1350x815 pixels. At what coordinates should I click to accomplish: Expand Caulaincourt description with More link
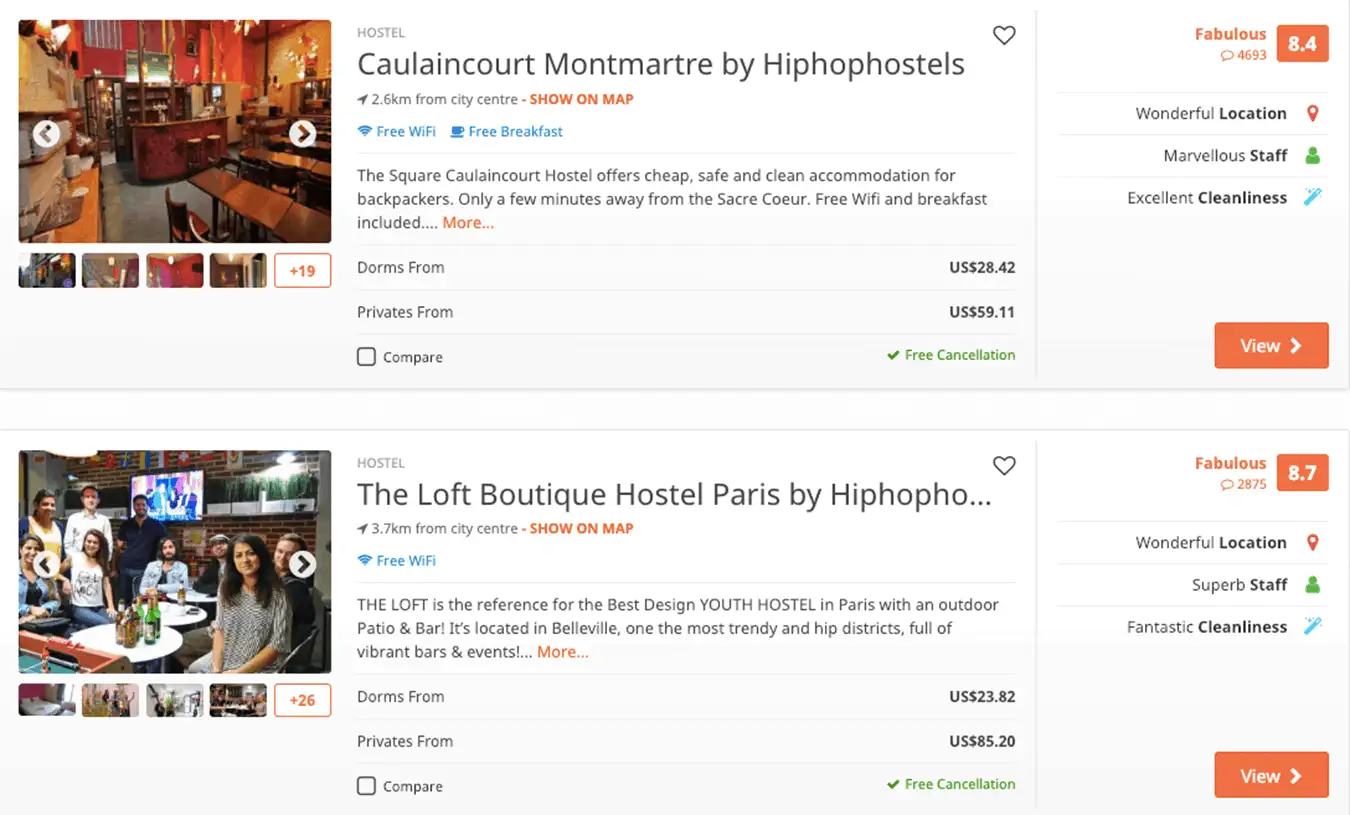(x=468, y=223)
